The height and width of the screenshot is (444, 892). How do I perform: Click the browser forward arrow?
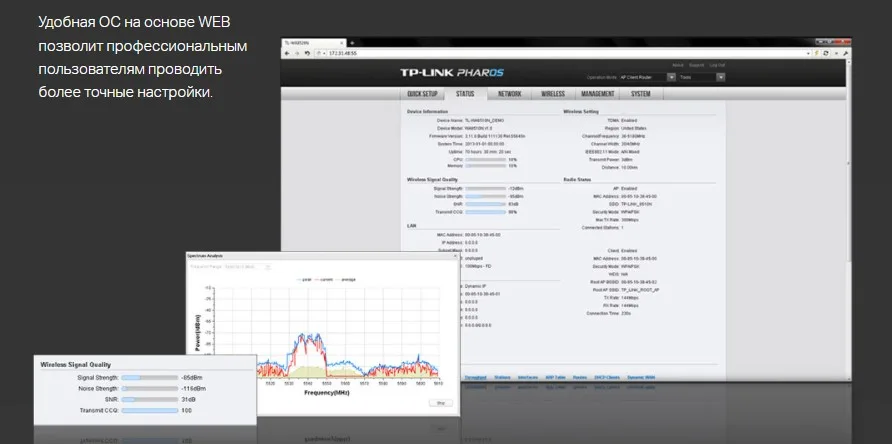[295, 52]
